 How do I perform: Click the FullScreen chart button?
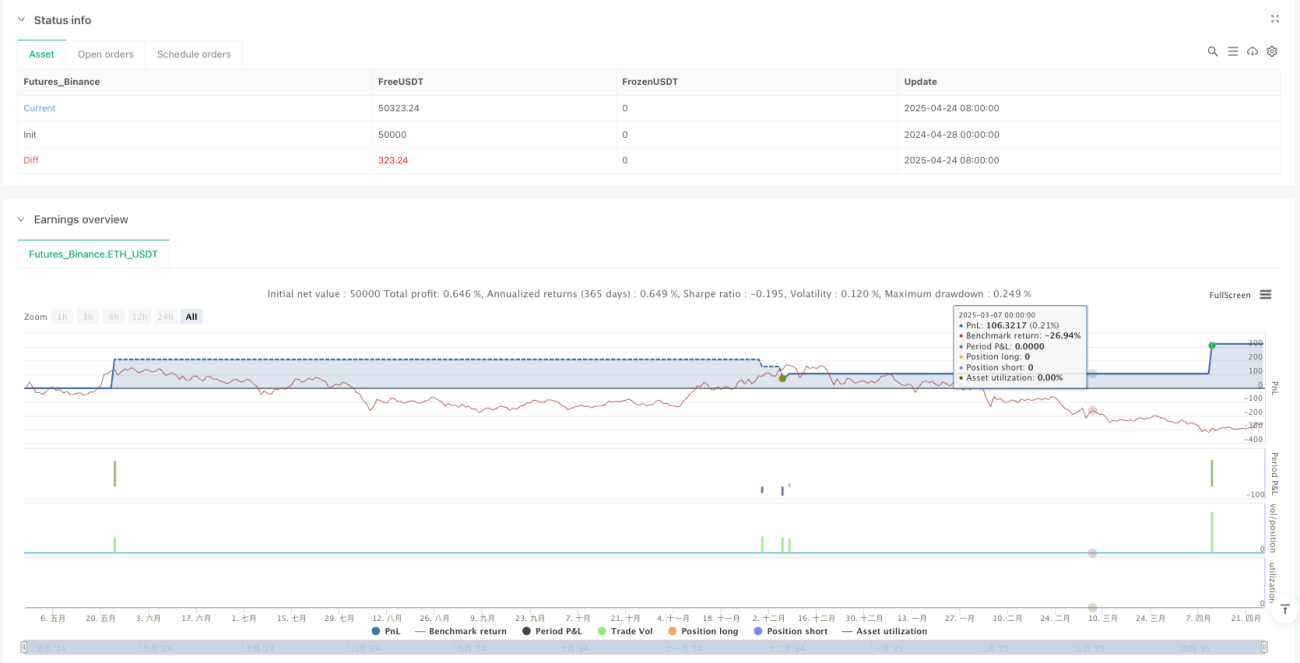(x=1230, y=295)
